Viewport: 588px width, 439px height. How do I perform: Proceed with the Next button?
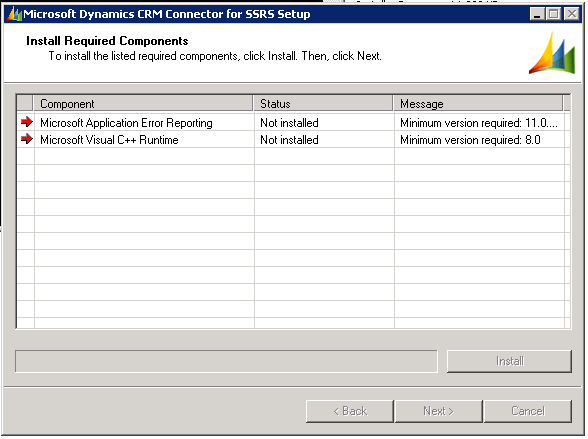tap(438, 411)
